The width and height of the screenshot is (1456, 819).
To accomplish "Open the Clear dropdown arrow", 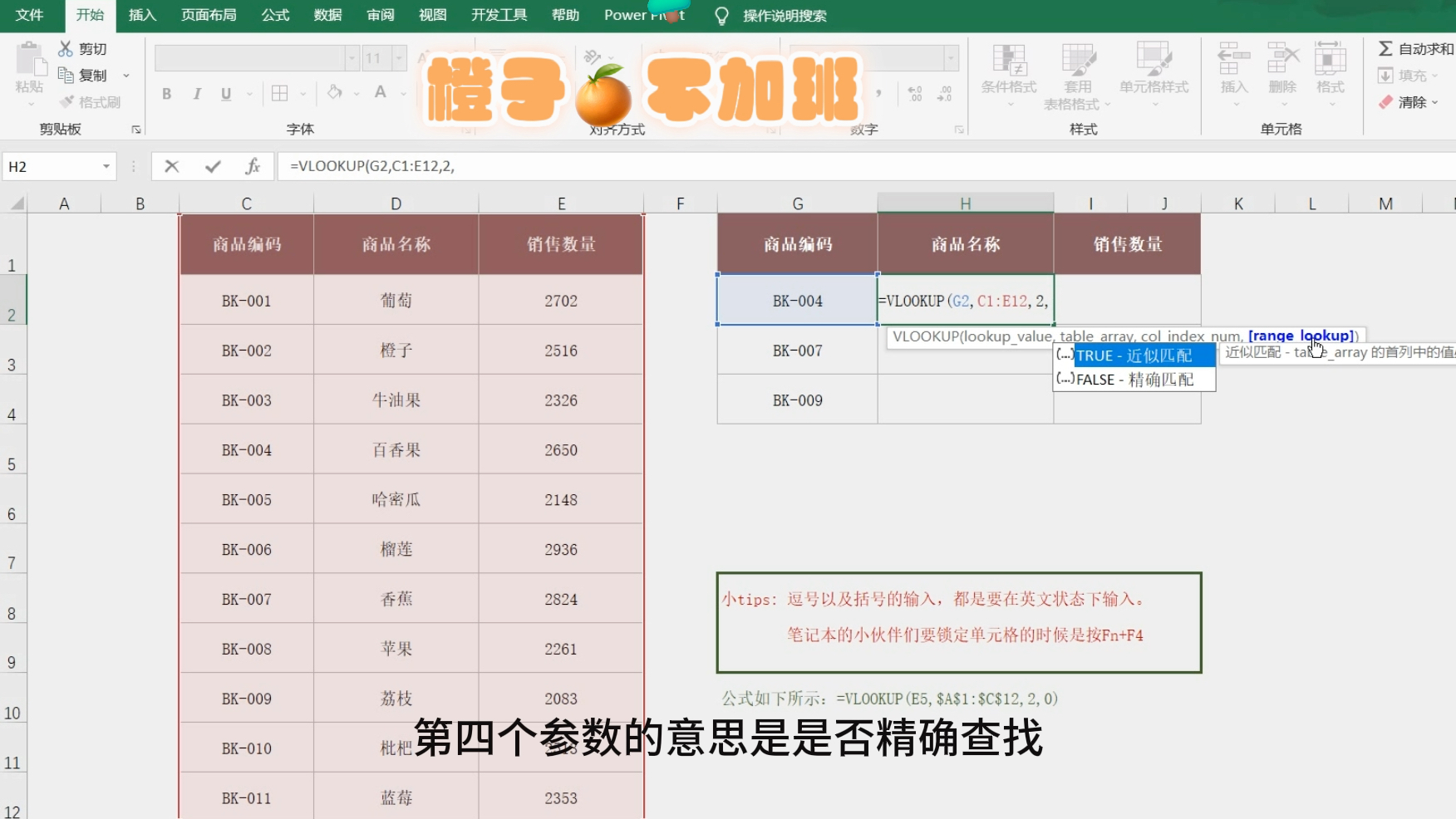I will point(1435,102).
